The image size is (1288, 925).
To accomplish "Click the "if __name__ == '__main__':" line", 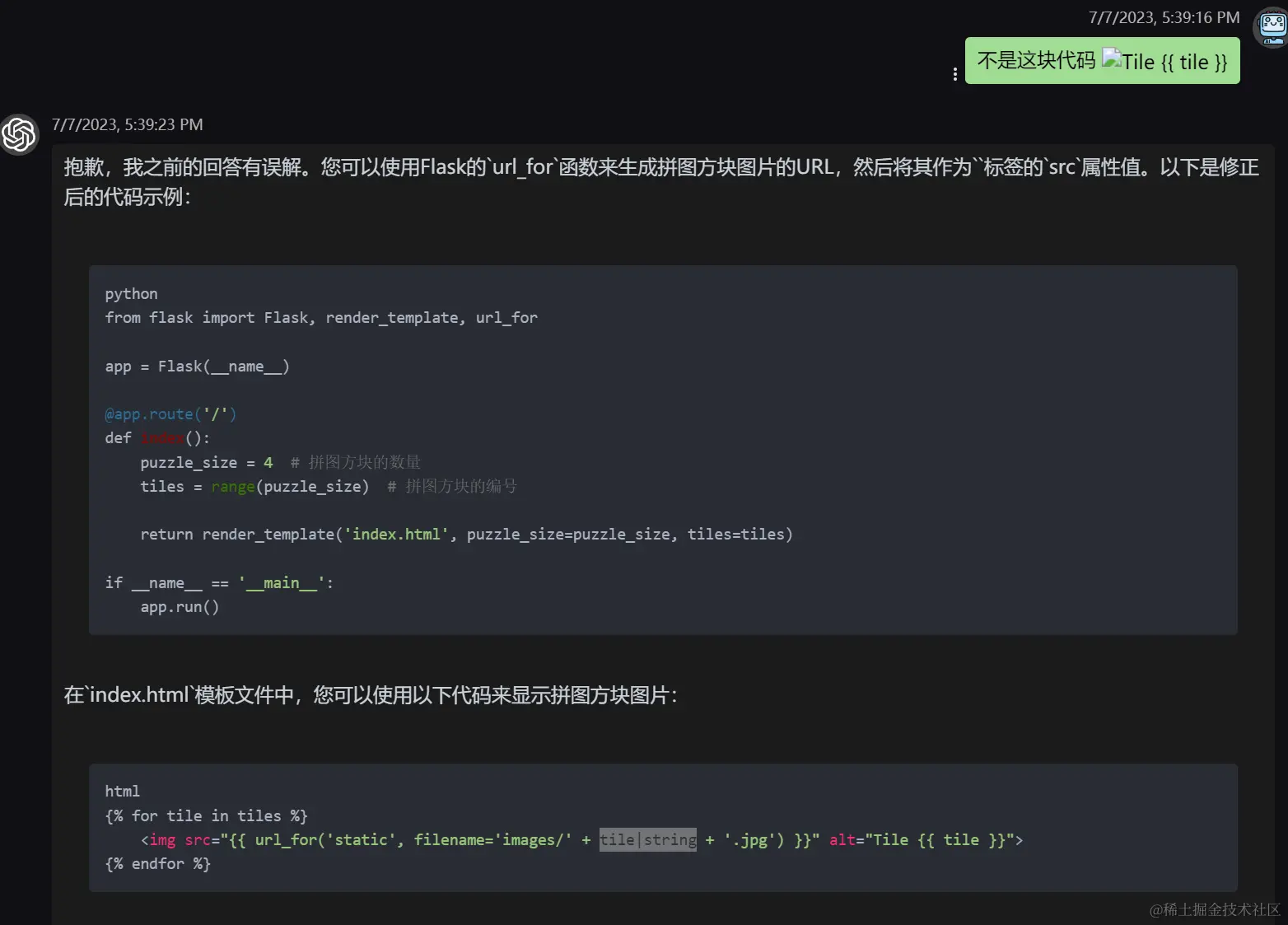I will pyautogui.click(x=219, y=583).
